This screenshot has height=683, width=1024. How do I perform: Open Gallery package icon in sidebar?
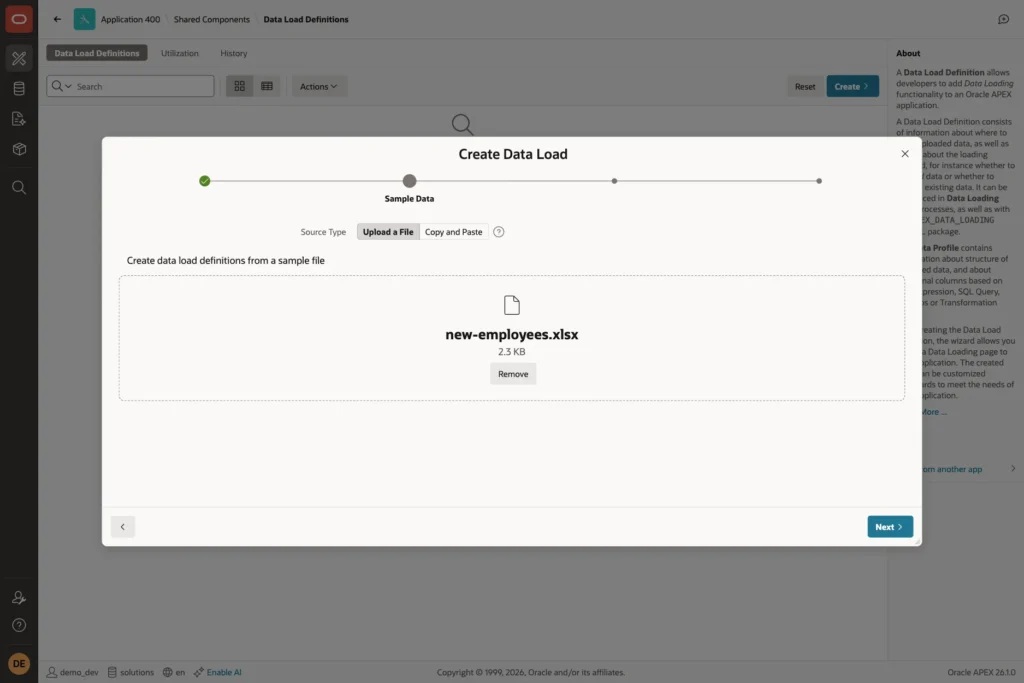[x=19, y=149]
